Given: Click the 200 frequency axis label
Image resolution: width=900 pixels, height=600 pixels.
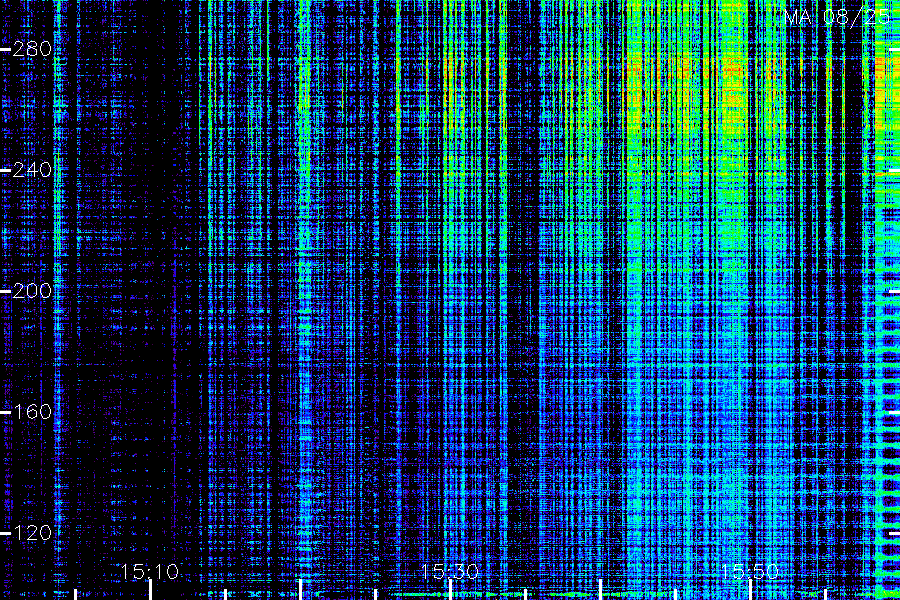Looking at the screenshot, I should [x=32, y=291].
